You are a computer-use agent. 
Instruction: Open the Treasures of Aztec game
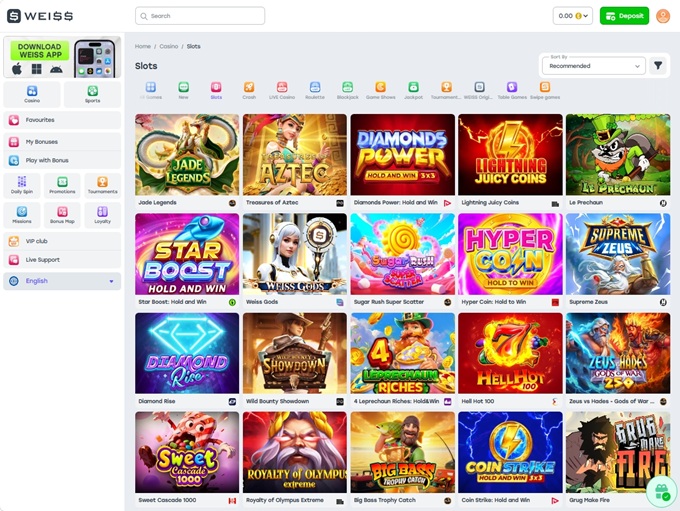295,155
